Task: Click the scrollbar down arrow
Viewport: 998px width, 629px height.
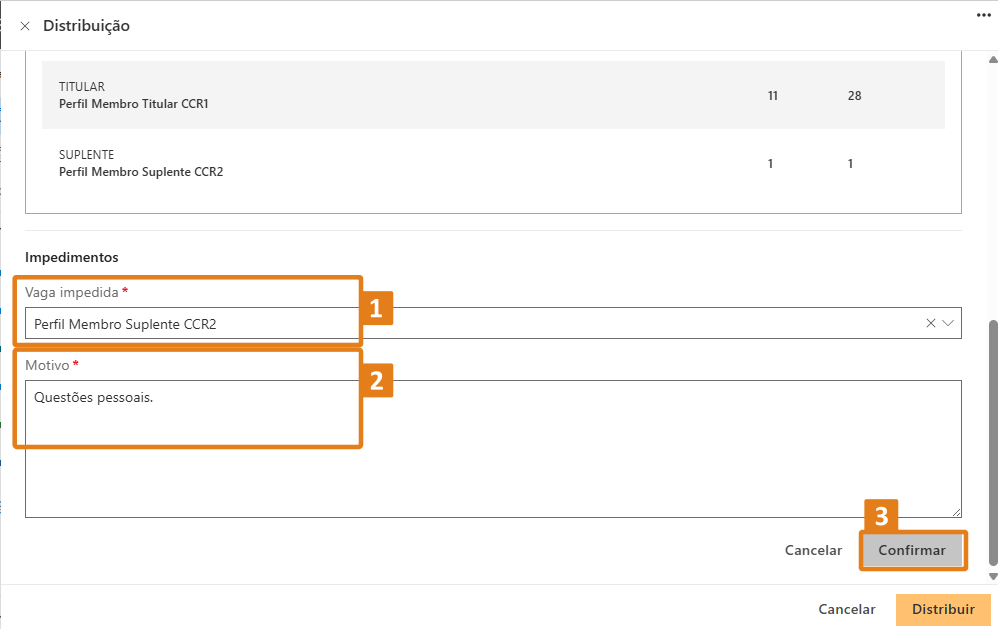Action: pyautogui.click(x=992, y=576)
